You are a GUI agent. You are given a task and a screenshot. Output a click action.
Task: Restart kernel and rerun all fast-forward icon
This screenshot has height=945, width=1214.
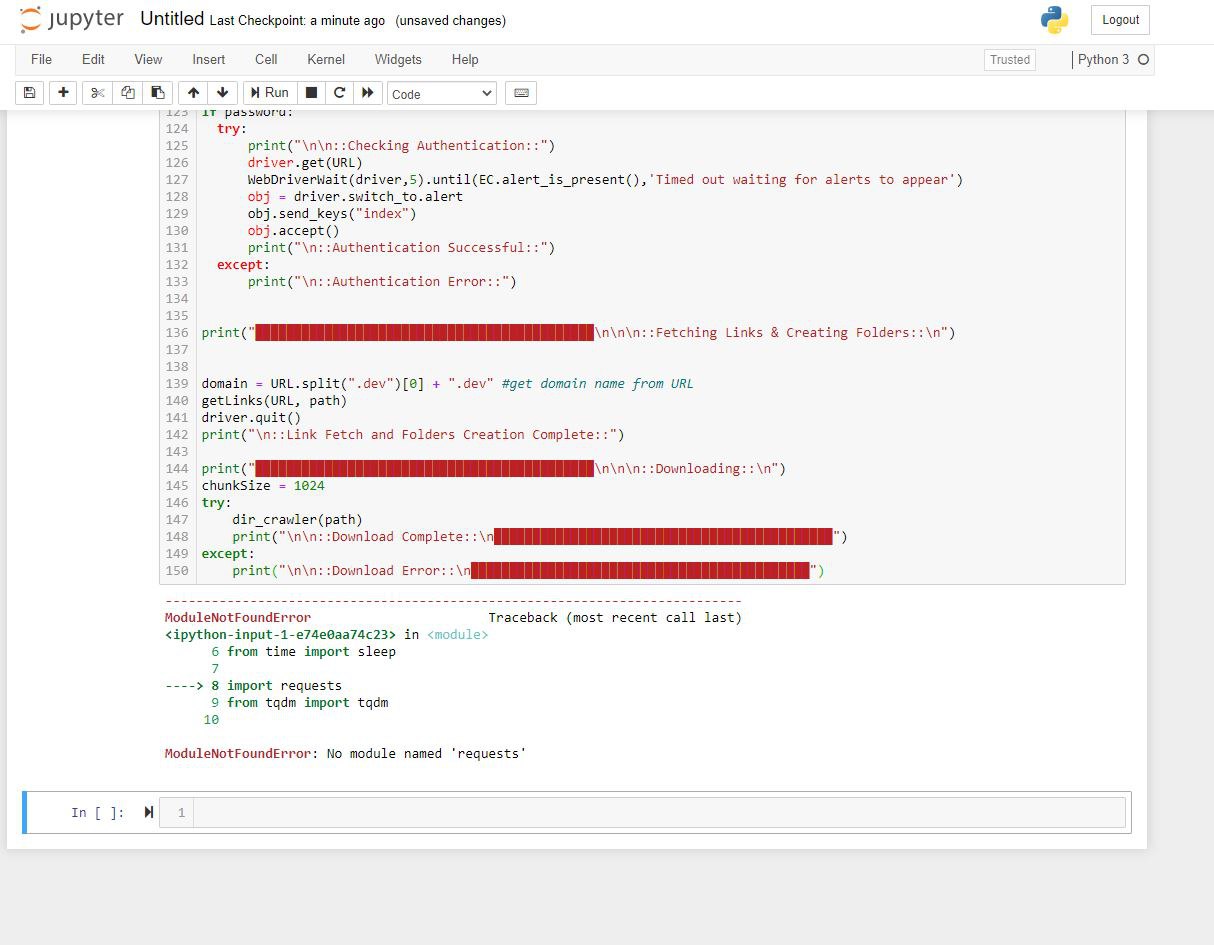click(x=368, y=93)
